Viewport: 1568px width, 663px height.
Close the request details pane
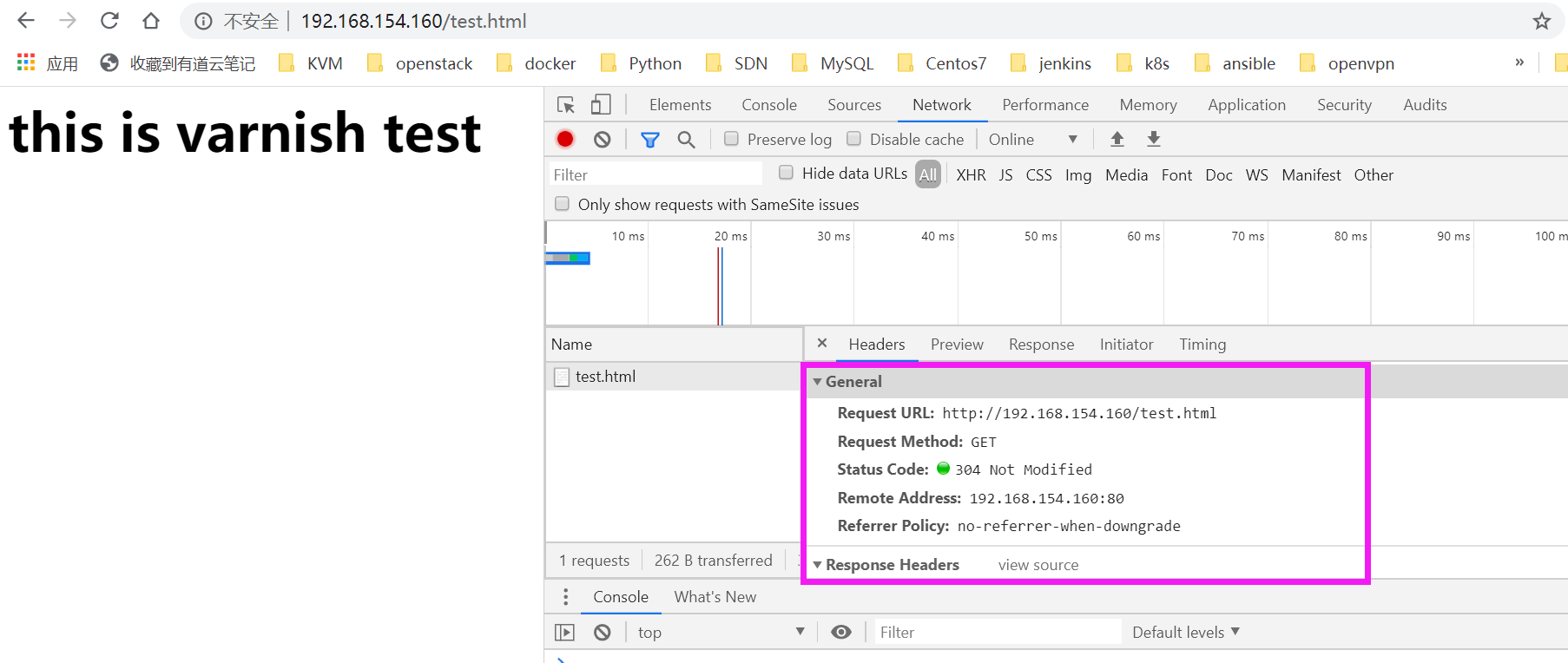[822, 343]
